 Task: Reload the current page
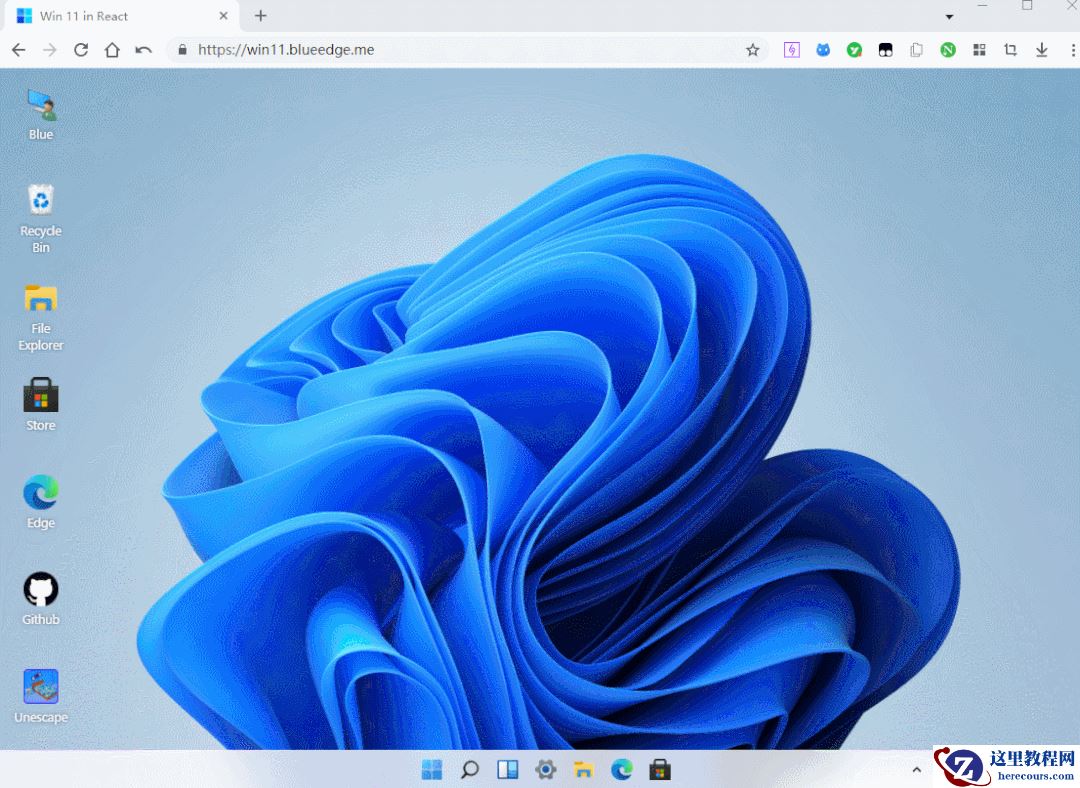point(82,49)
